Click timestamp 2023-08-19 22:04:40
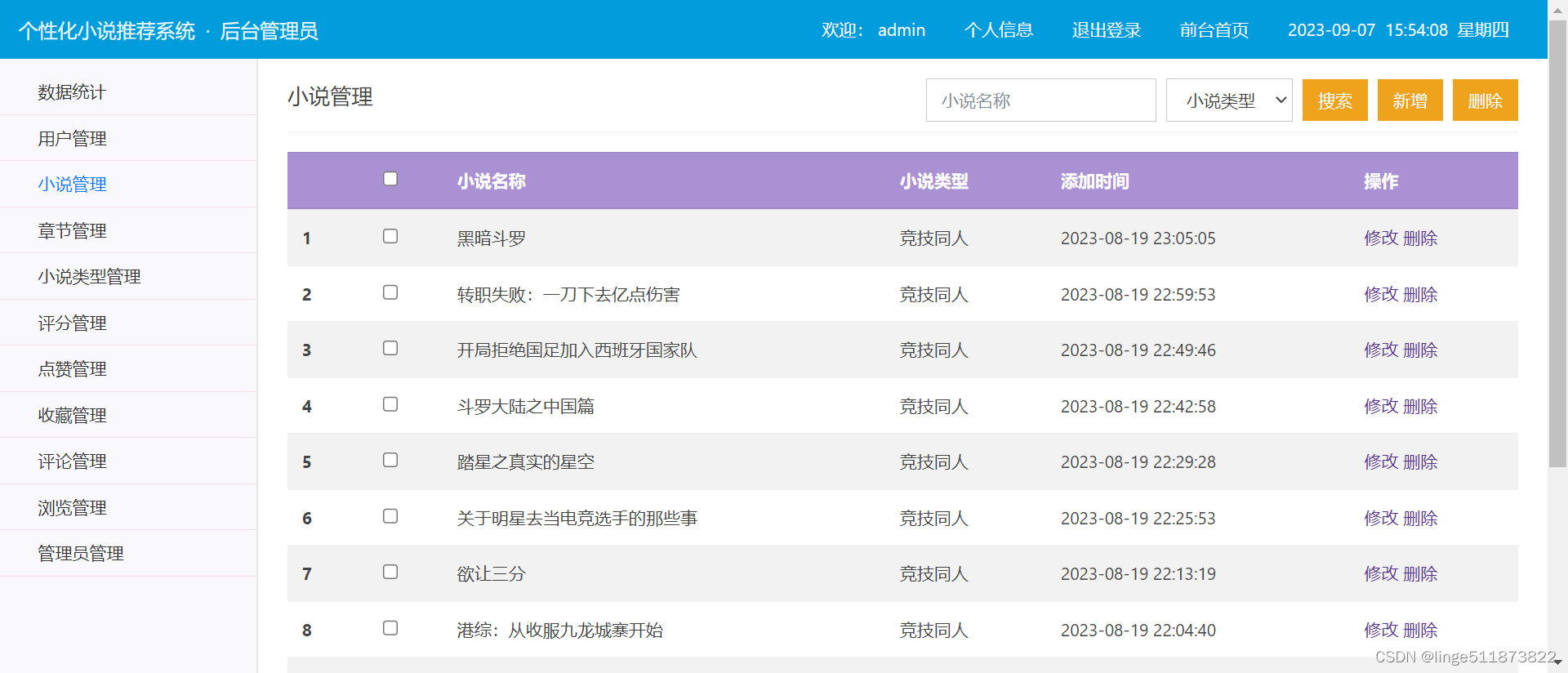 point(1138,630)
